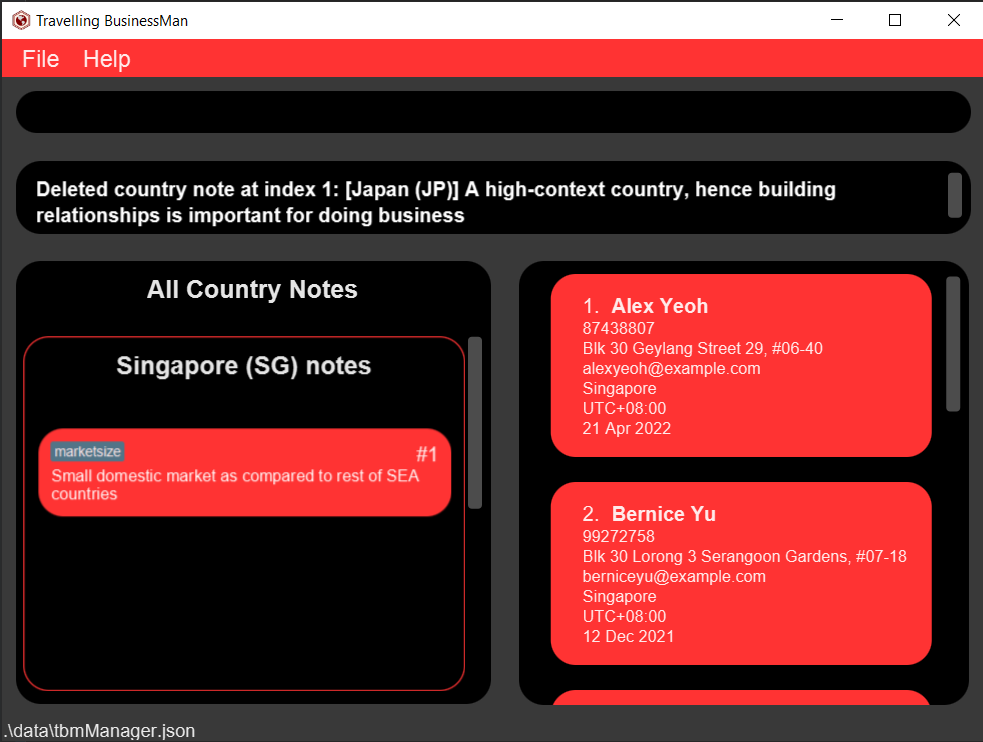The width and height of the screenshot is (983, 742).
Task: Click the #1 note index label
Action: point(427,455)
